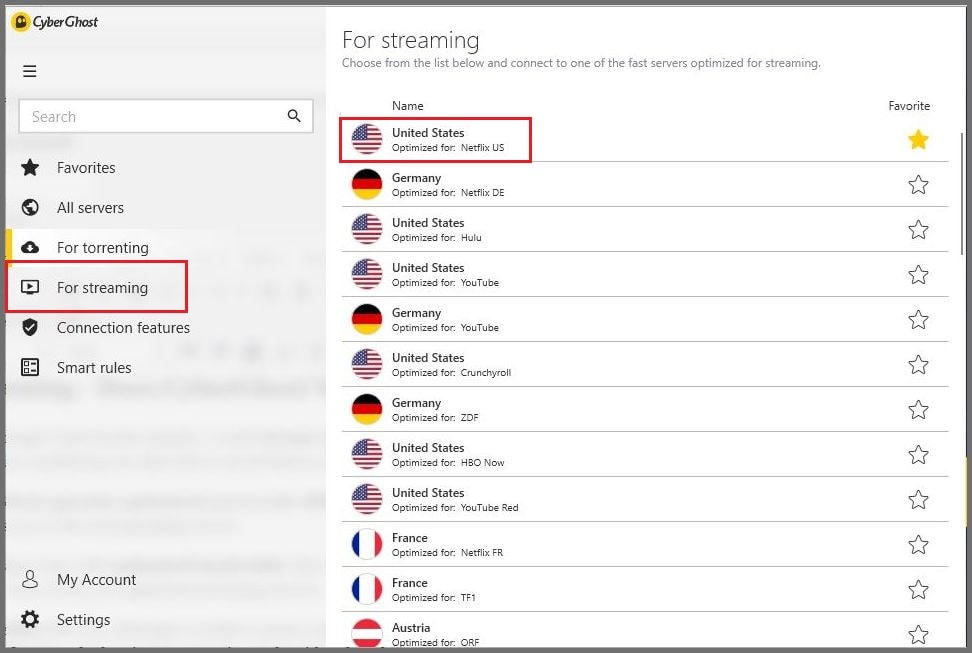The height and width of the screenshot is (653, 972).
Task: Select United States Hulu server
Action: 645,229
